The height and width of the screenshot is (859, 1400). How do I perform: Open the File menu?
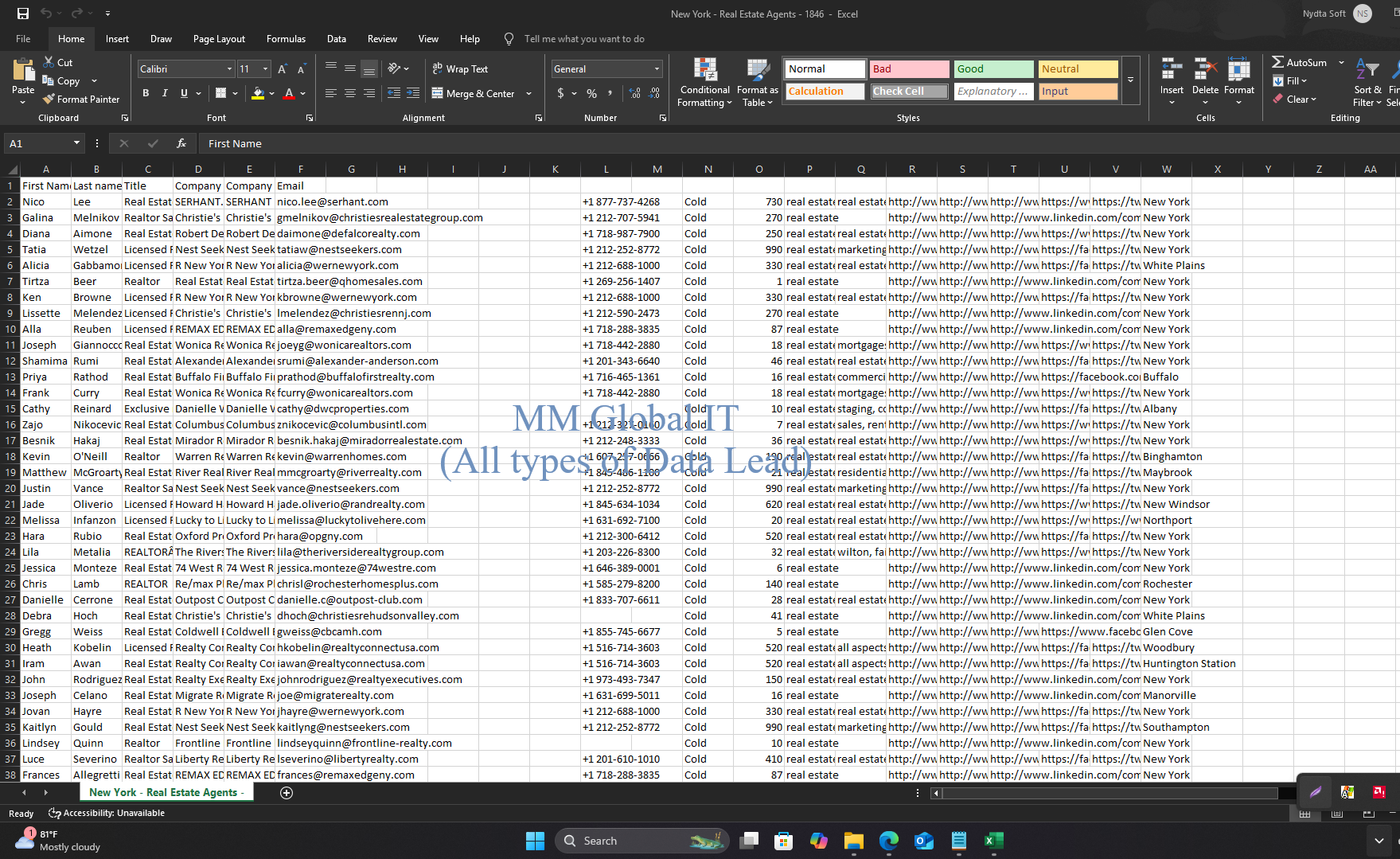click(x=23, y=39)
